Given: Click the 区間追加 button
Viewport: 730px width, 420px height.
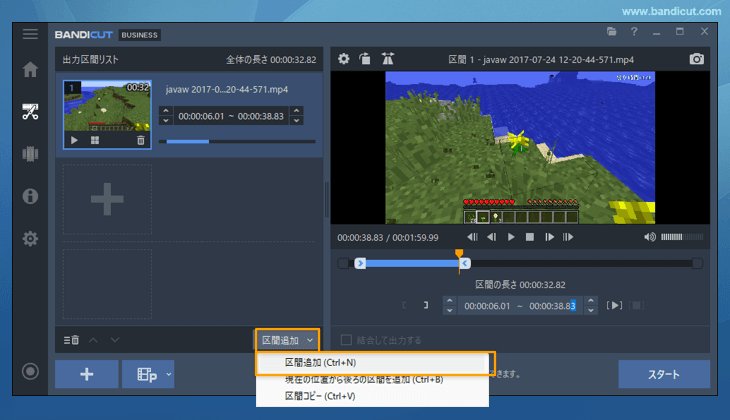Looking at the screenshot, I should [x=280, y=340].
